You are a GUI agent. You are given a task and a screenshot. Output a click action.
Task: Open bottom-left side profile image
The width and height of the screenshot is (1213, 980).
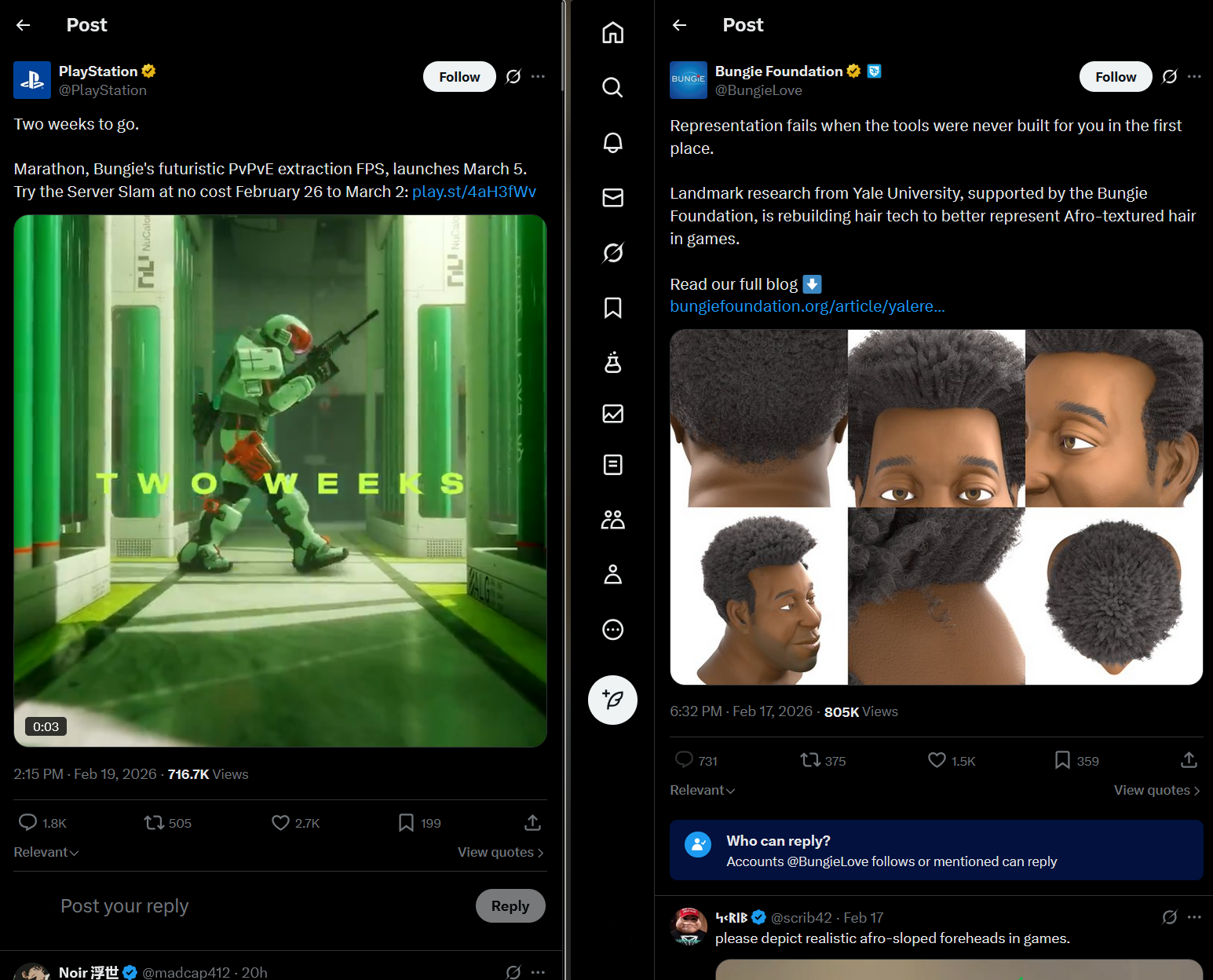pos(758,596)
